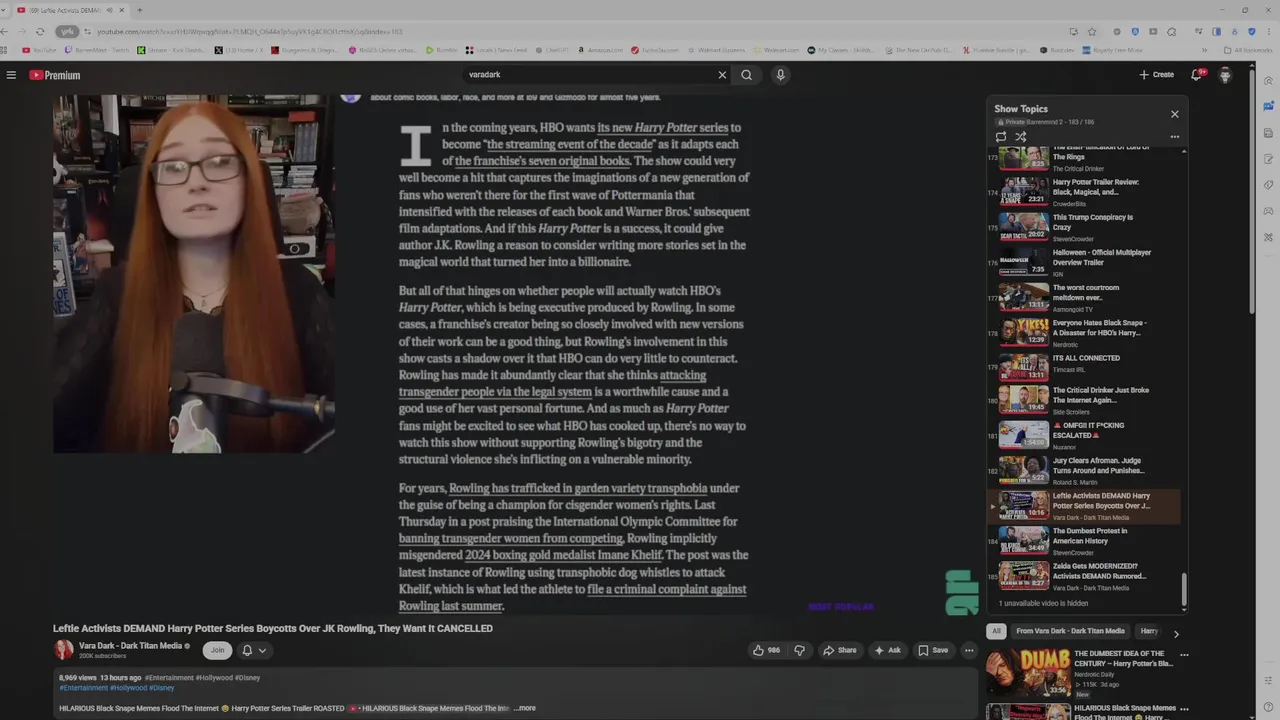The image size is (1280, 720).
Task: Play Jury Clears Afroman playlist item
Action: pos(1085,470)
